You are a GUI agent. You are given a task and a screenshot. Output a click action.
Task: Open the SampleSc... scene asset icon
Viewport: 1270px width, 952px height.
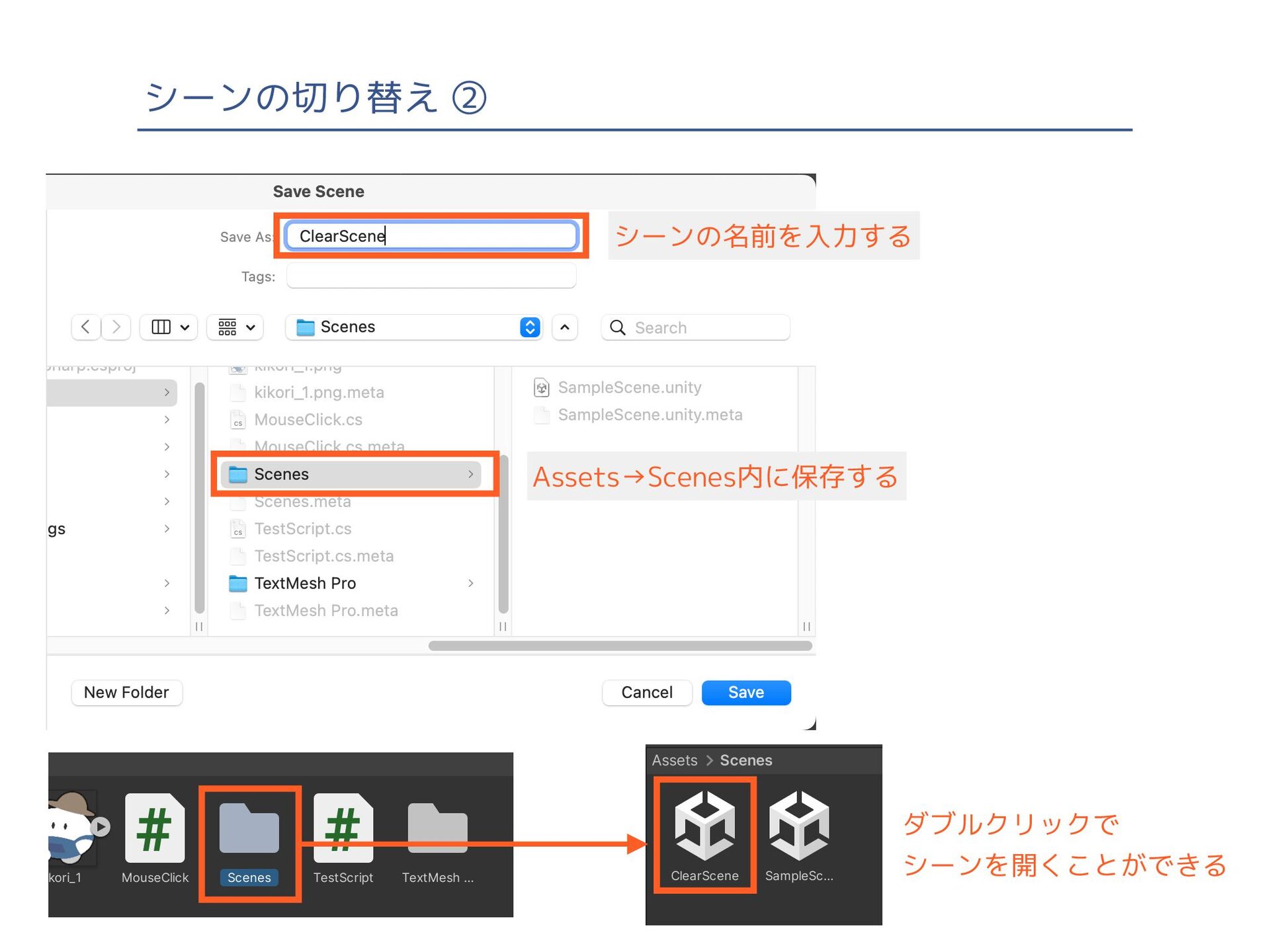tap(798, 827)
